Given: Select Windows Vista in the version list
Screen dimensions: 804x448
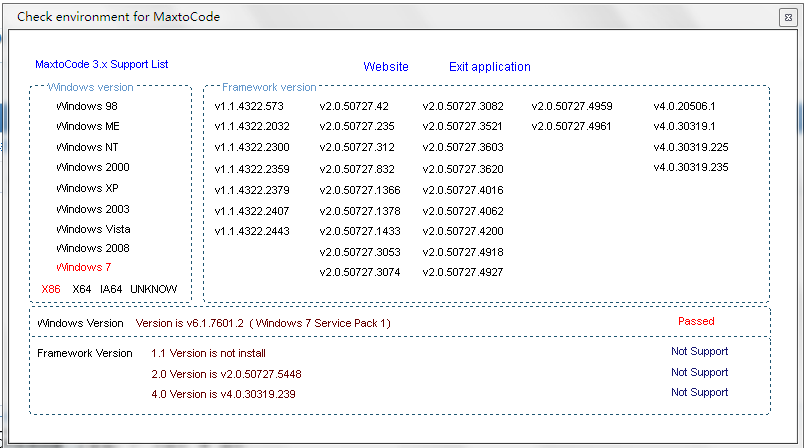Looking at the screenshot, I should pos(93,229).
